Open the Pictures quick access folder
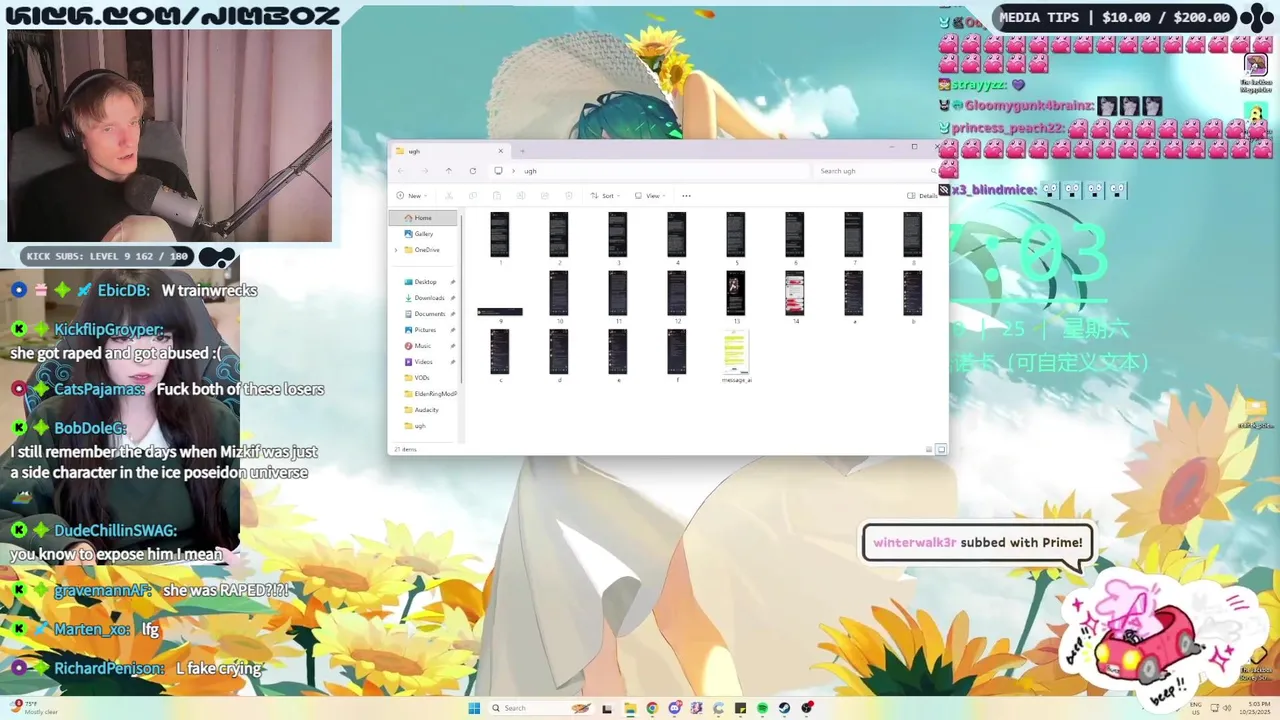 426,330
